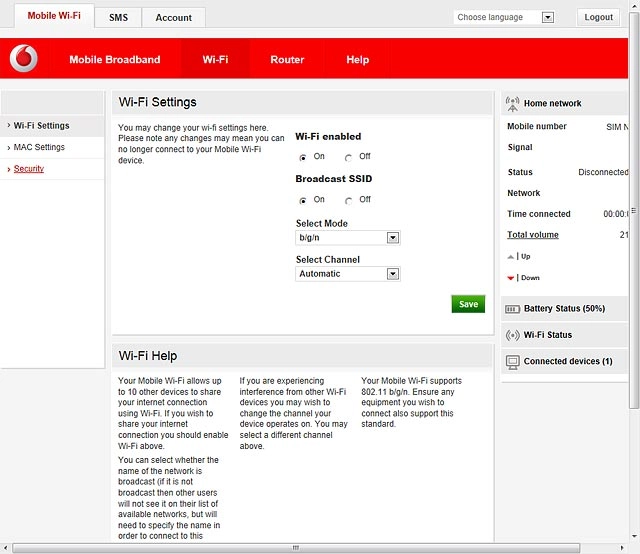This screenshot has height=554, width=640.
Task: Open Wi-Fi Settings in the sidebar
Action: (x=52, y=126)
